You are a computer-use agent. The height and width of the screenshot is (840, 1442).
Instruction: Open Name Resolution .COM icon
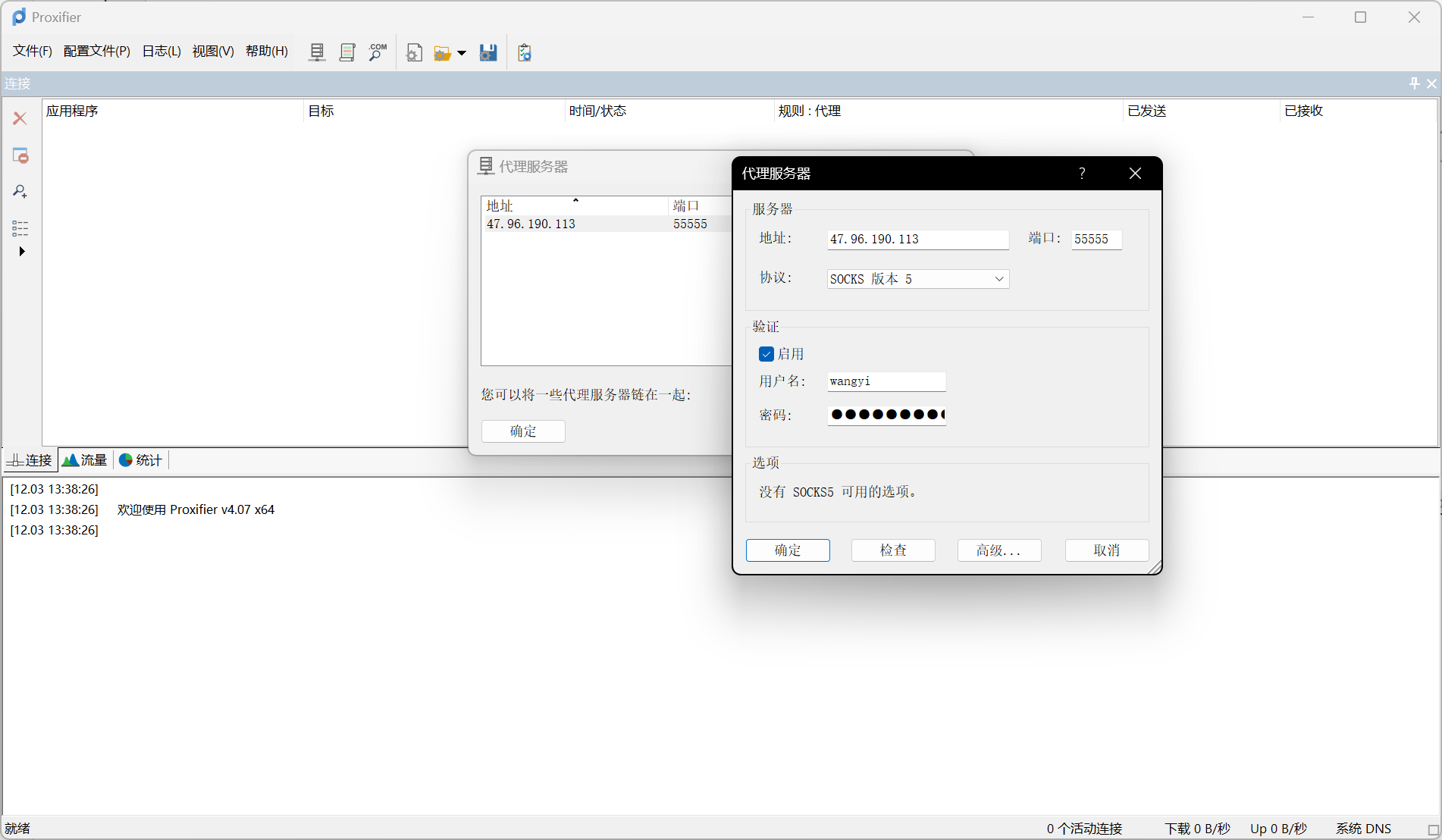377,52
